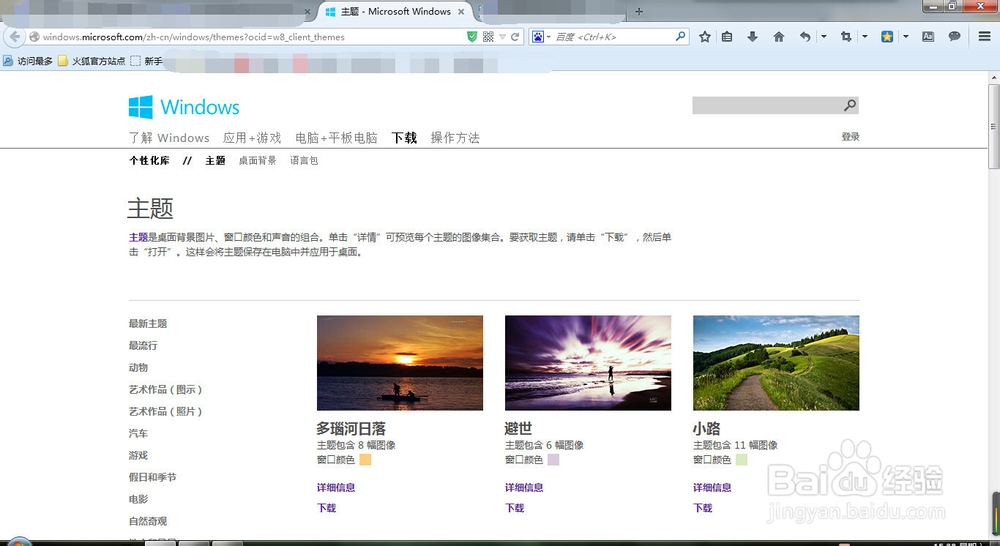Expand dropdown next to blue star icon
The width and height of the screenshot is (1000, 546).
pos(906,36)
